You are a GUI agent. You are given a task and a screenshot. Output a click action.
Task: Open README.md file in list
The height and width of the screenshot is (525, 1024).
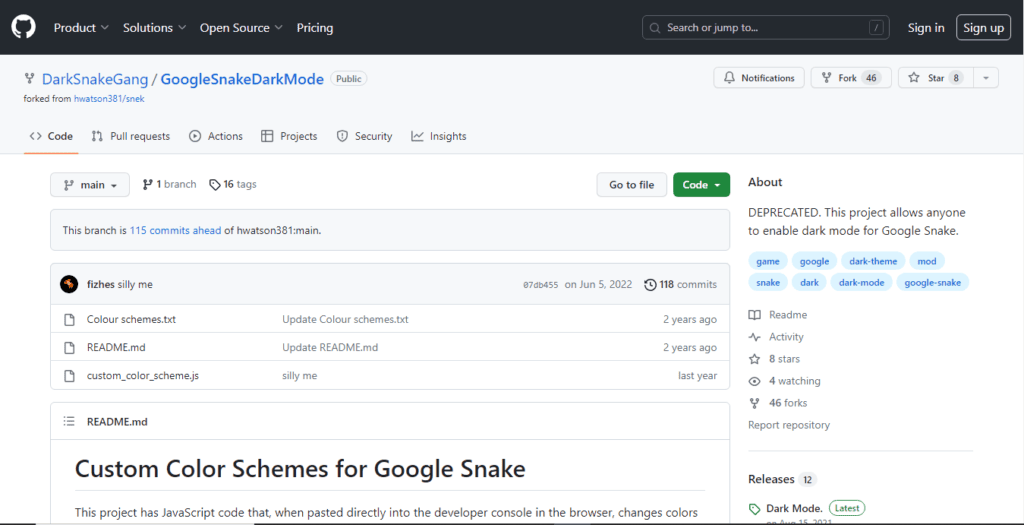(116, 347)
